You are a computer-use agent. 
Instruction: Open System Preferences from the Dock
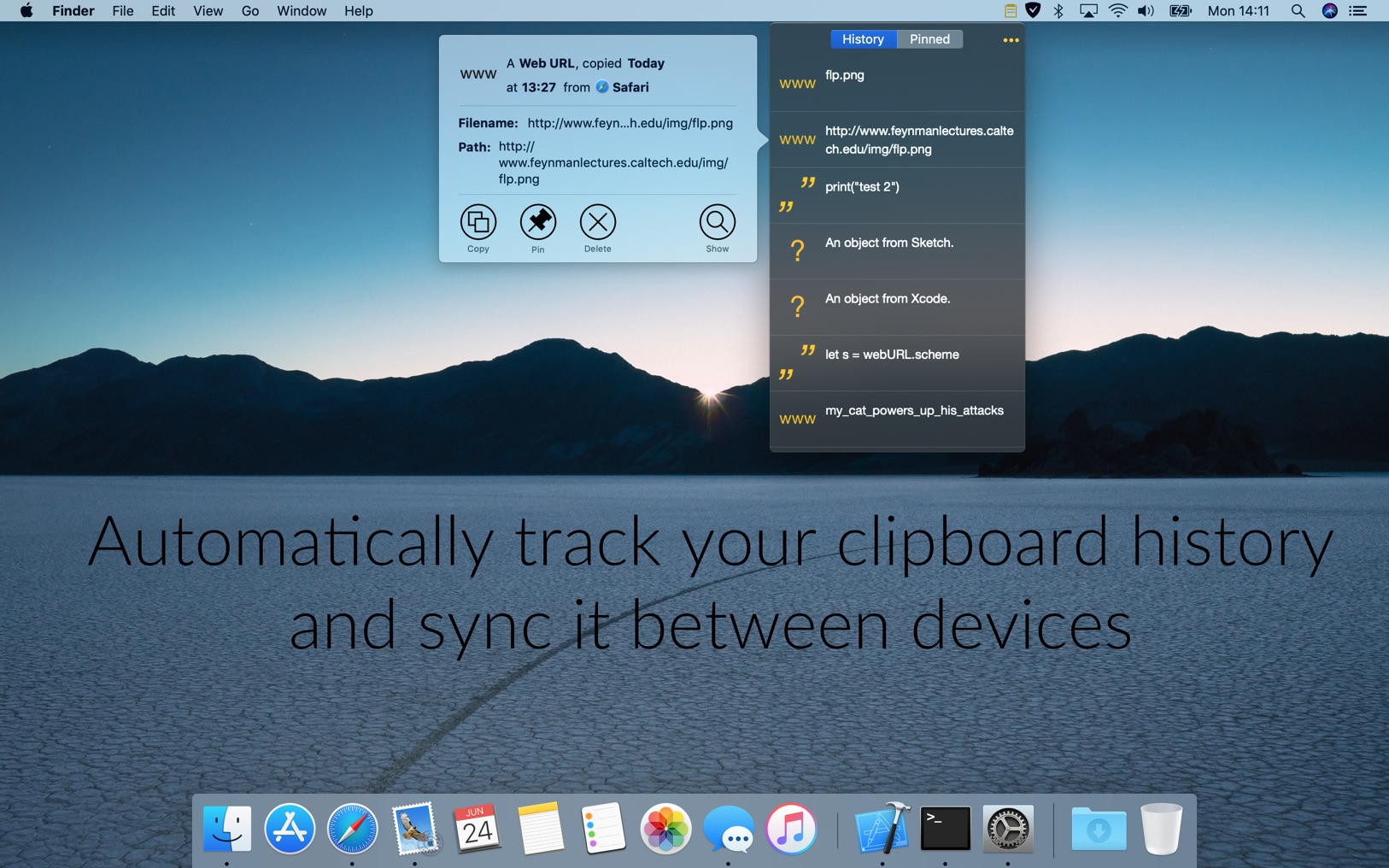pos(1008,829)
